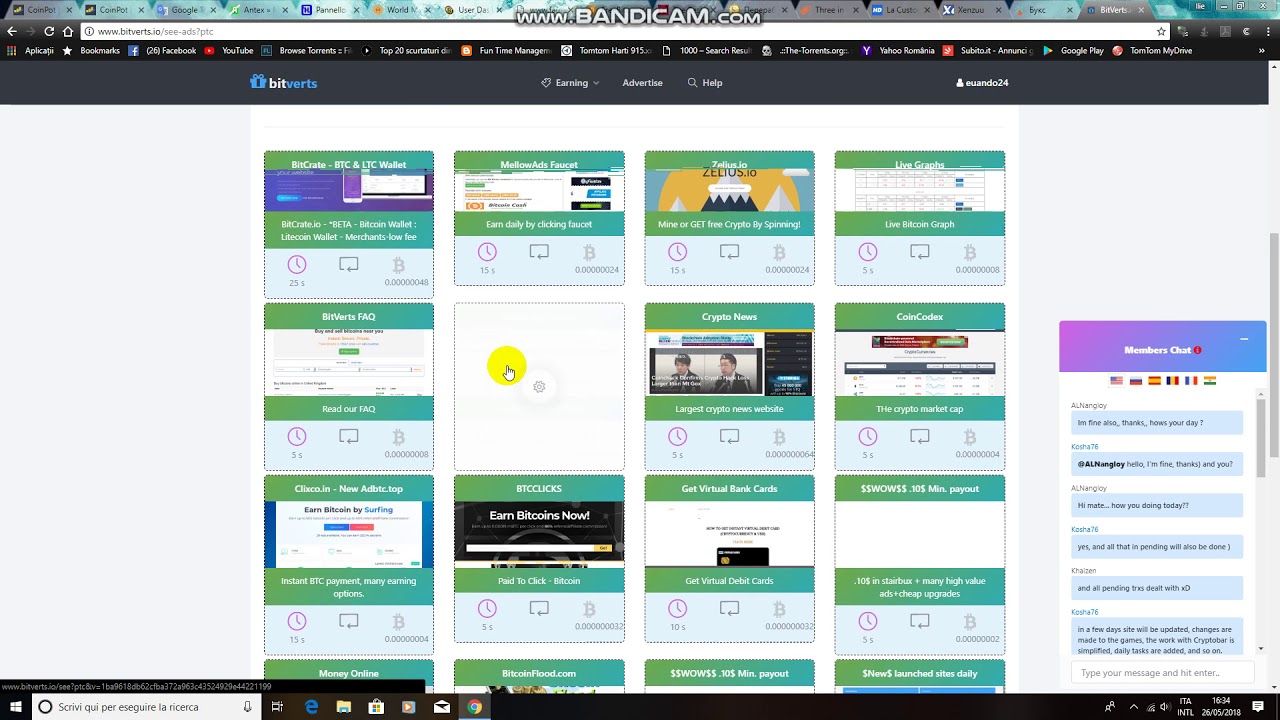This screenshot has width=1280, height=720.
Task: Click username Khaizen in chat
Action: [1084, 570]
